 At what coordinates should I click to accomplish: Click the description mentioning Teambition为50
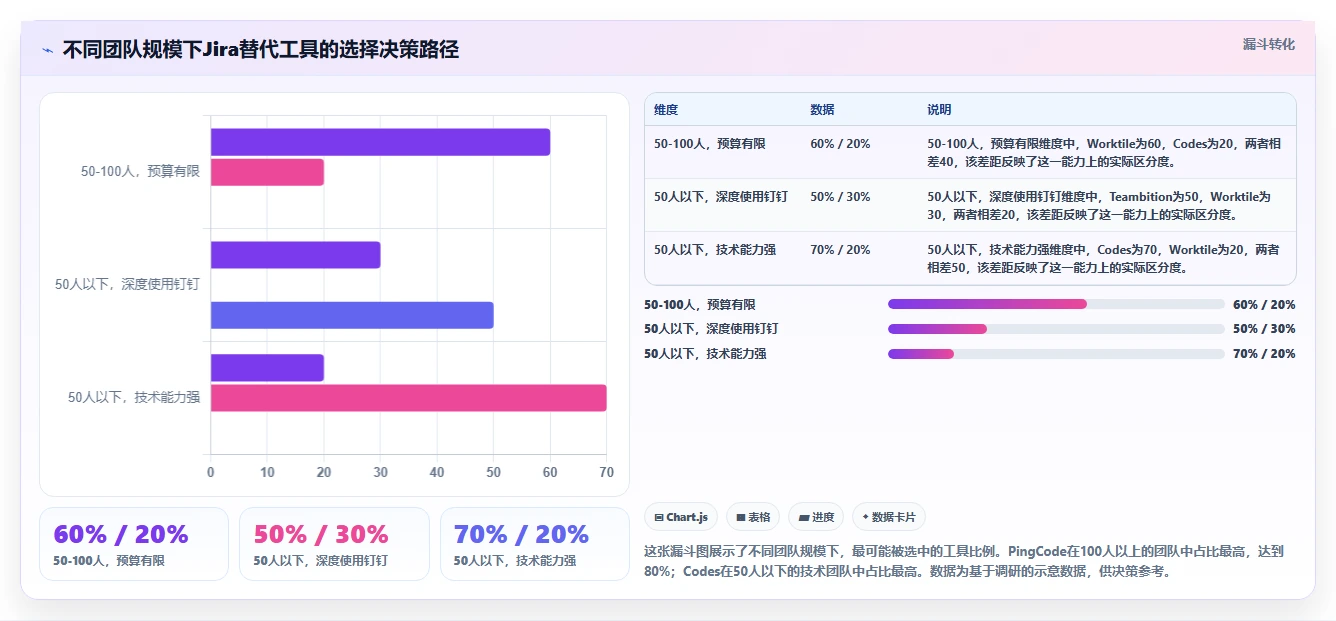pyautogui.click(x=1099, y=206)
